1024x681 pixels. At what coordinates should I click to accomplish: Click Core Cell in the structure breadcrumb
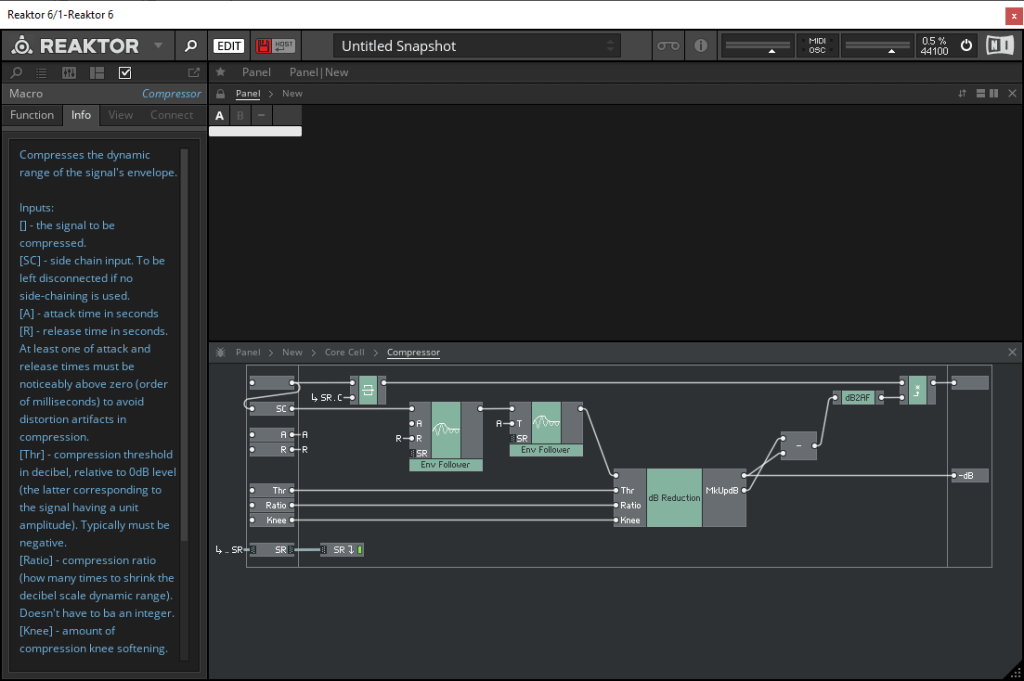(344, 353)
